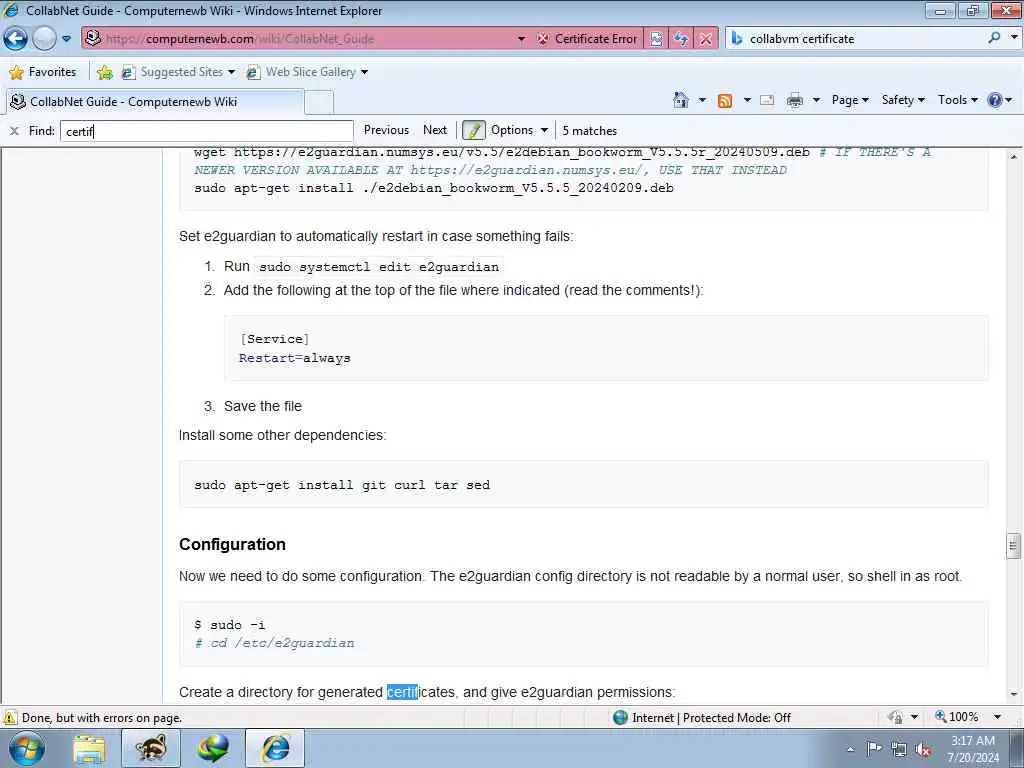
Task: Open the Certificate Error security report
Action: pos(588,39)
